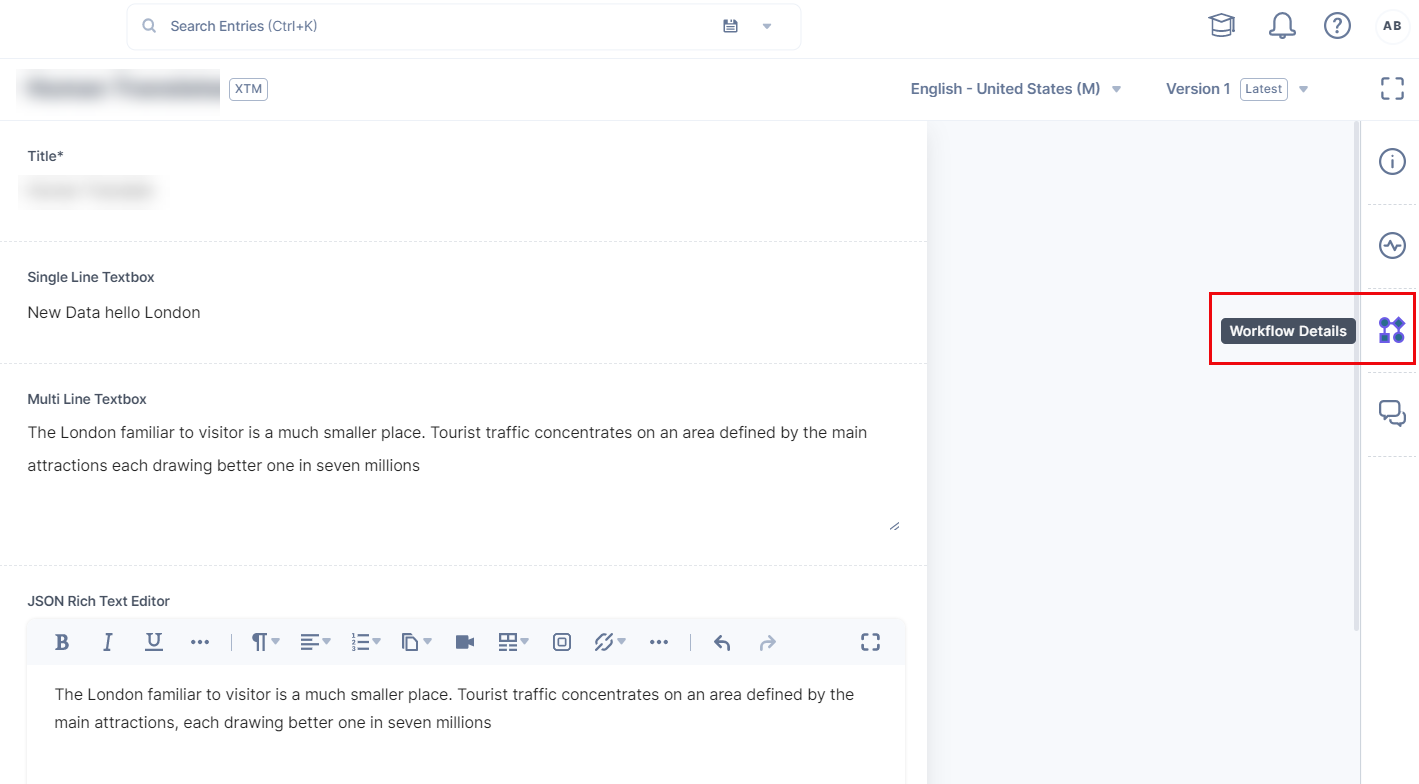Open the English - United States language dropdown
This screenshot has height=784, width=1419.
[1016, 89]
